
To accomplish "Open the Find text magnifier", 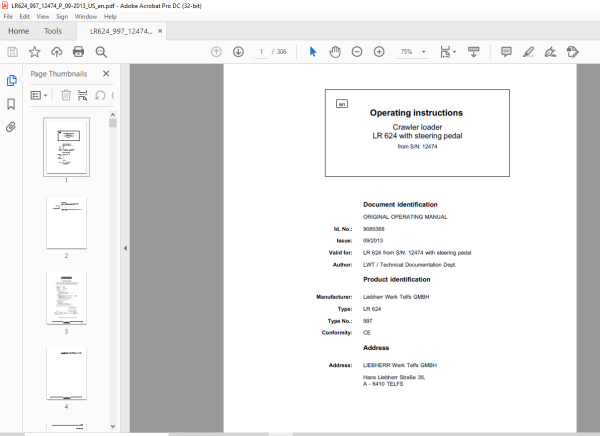I will click(101, 52).
